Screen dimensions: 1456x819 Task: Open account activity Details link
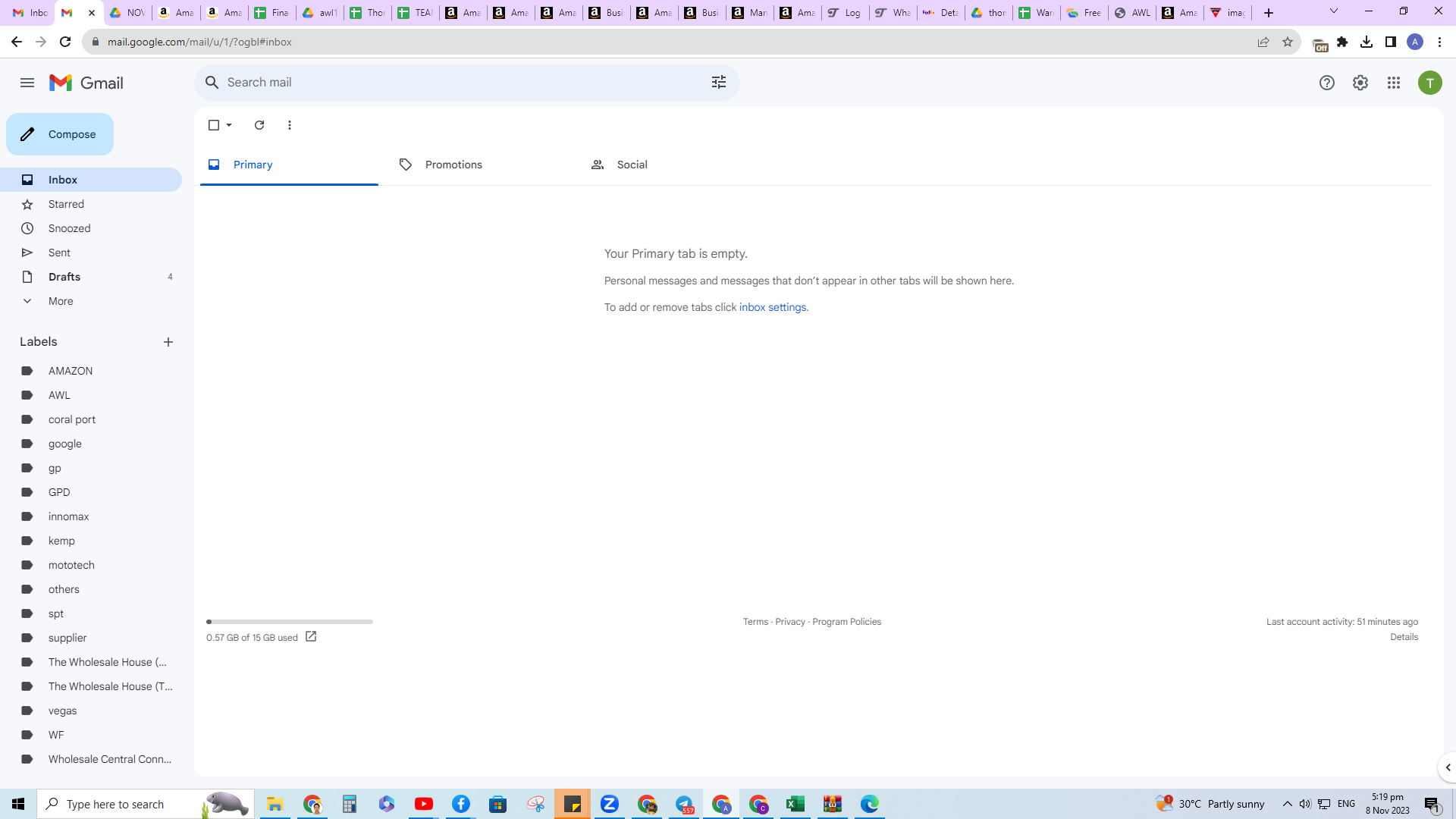point(1404,637)
